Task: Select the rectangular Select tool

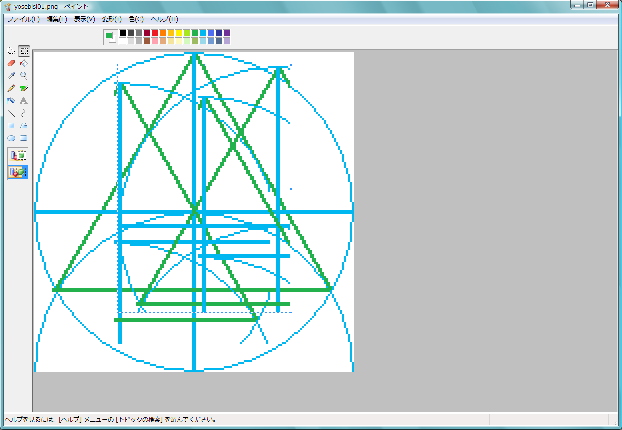Action: click(x=23, y=50)
